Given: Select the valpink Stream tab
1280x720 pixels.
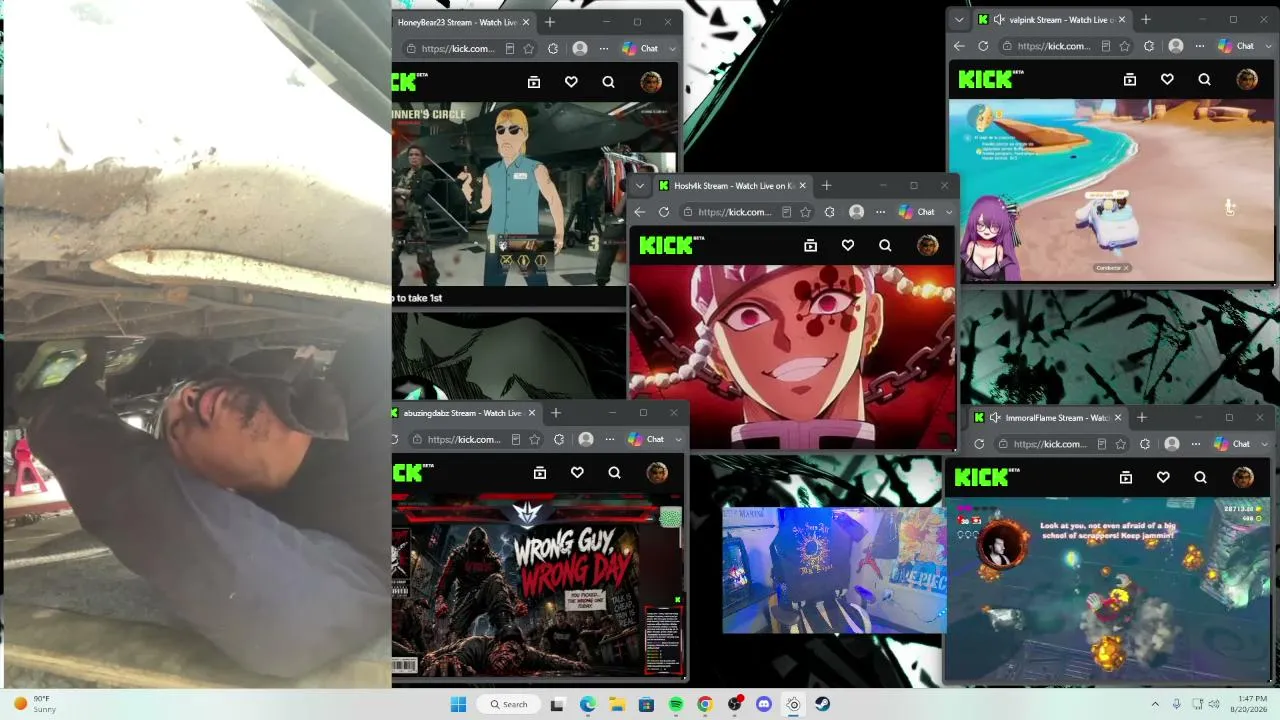Looking at the screenshot, I should pos(1051,19).
